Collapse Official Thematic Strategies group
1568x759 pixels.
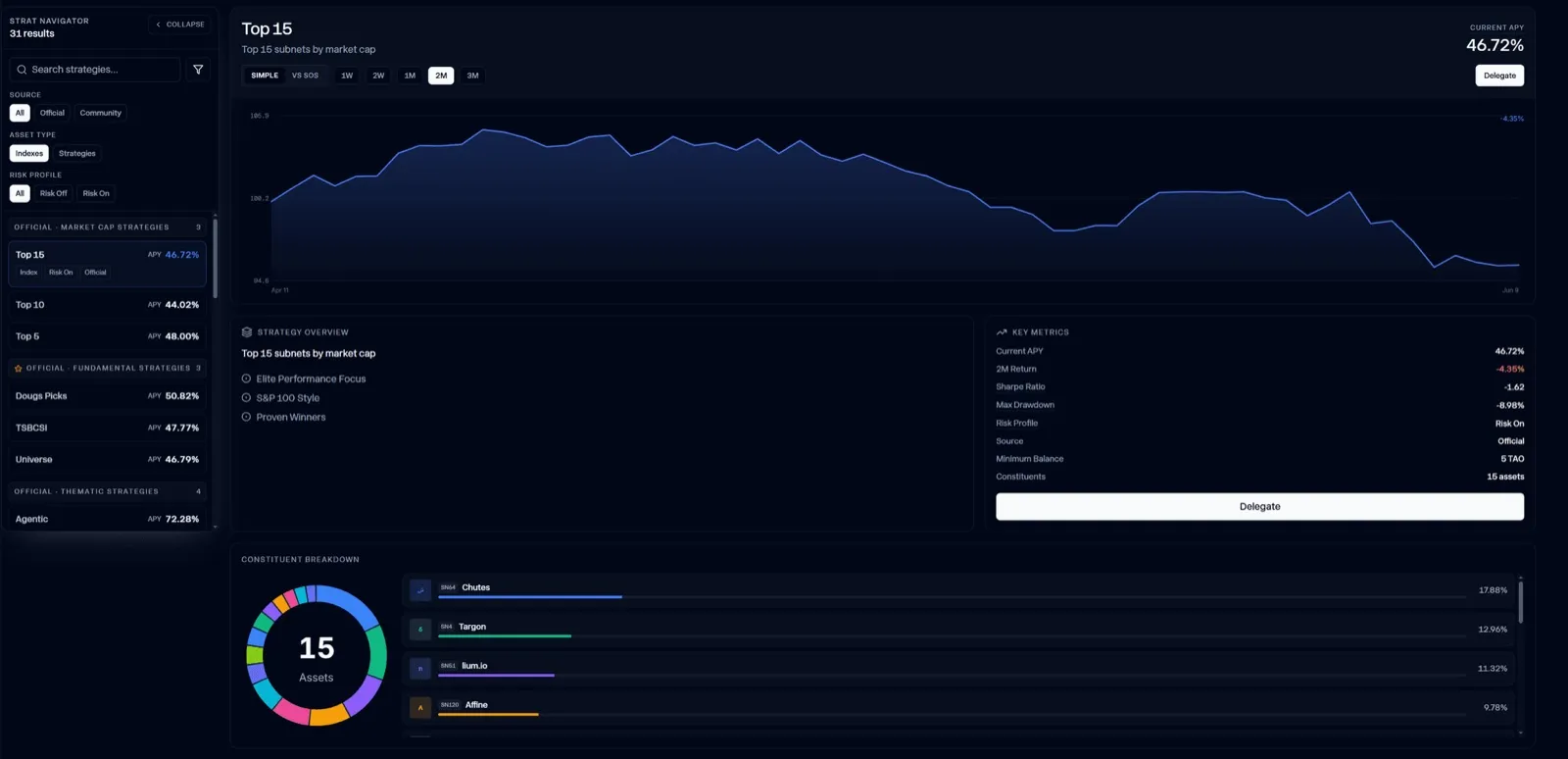(108, 491)
